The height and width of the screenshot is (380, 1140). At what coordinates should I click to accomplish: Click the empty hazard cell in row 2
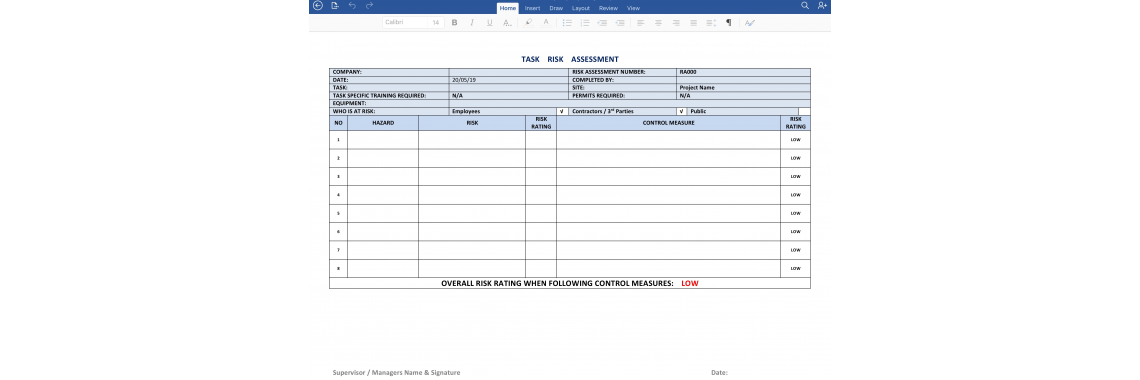pyautogui.click(x=383, y=158)
